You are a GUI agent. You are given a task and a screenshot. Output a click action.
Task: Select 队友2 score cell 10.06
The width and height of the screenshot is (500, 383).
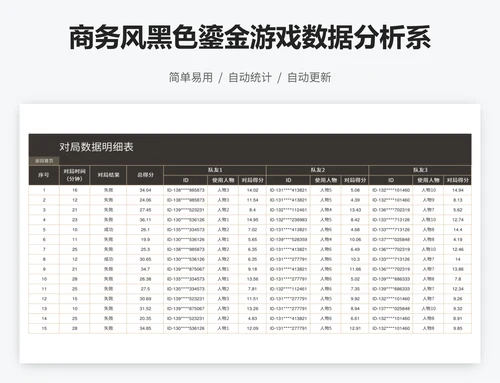click(355, 239)
